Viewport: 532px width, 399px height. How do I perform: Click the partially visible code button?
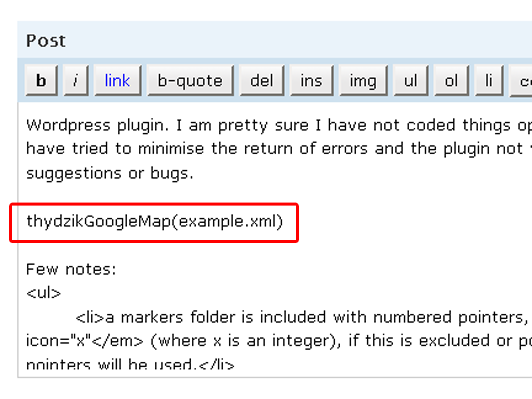(x=521, y=80)
